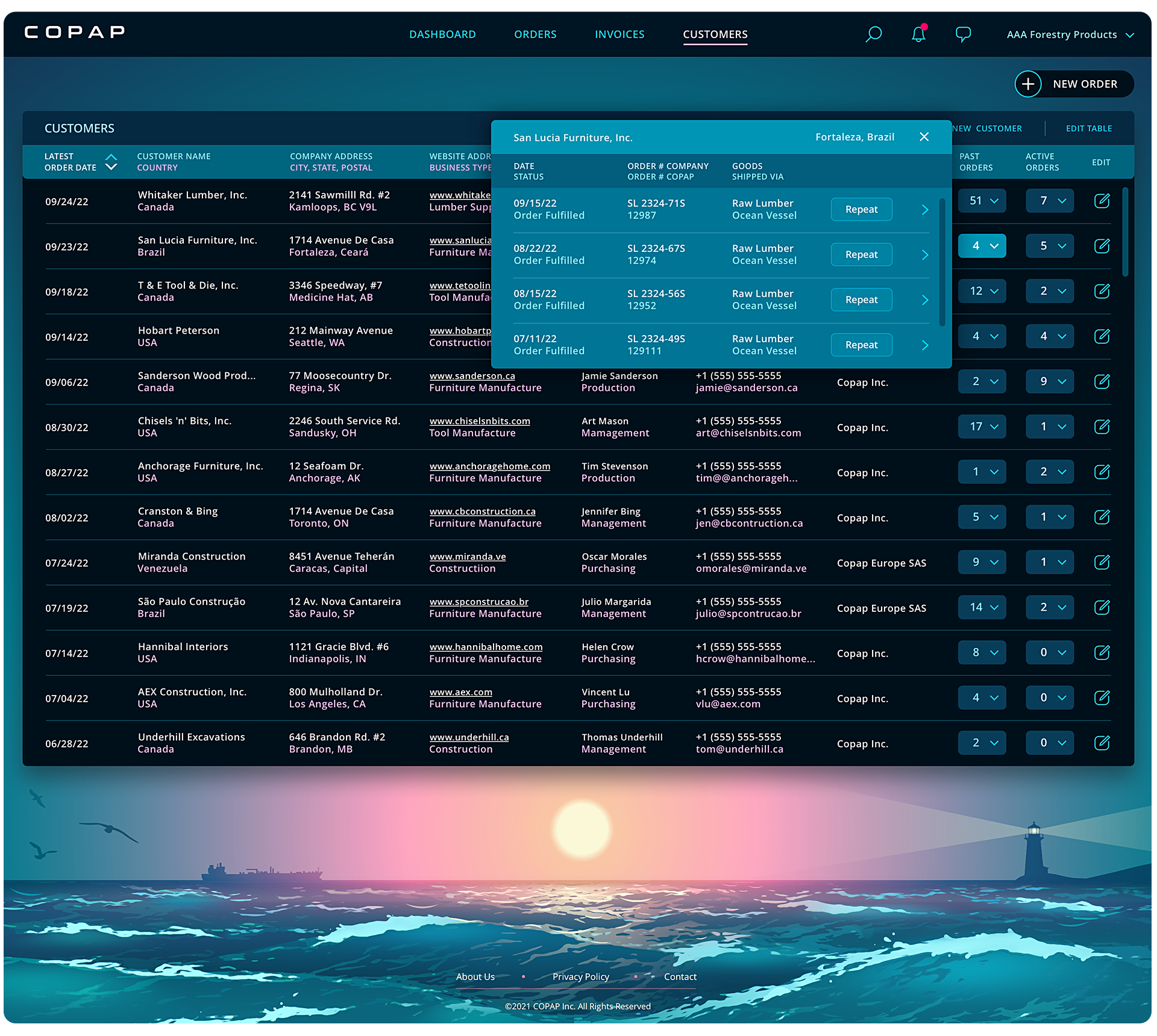
Task: Edit Whitaker Lumber row pencil icon
Action: [1102, 201]
